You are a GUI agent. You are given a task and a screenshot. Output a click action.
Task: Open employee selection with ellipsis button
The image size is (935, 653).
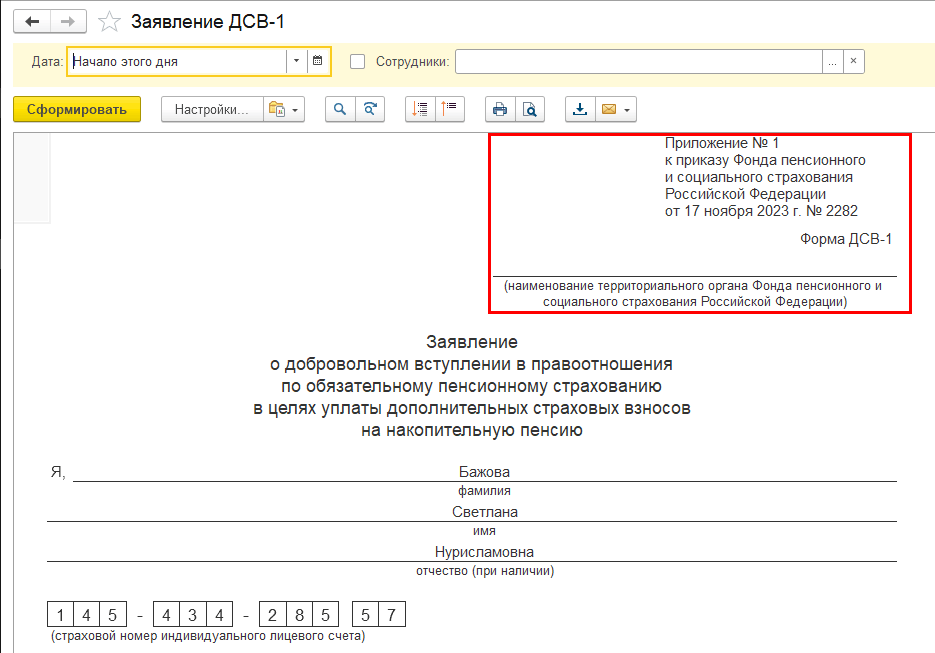(832, 62)
